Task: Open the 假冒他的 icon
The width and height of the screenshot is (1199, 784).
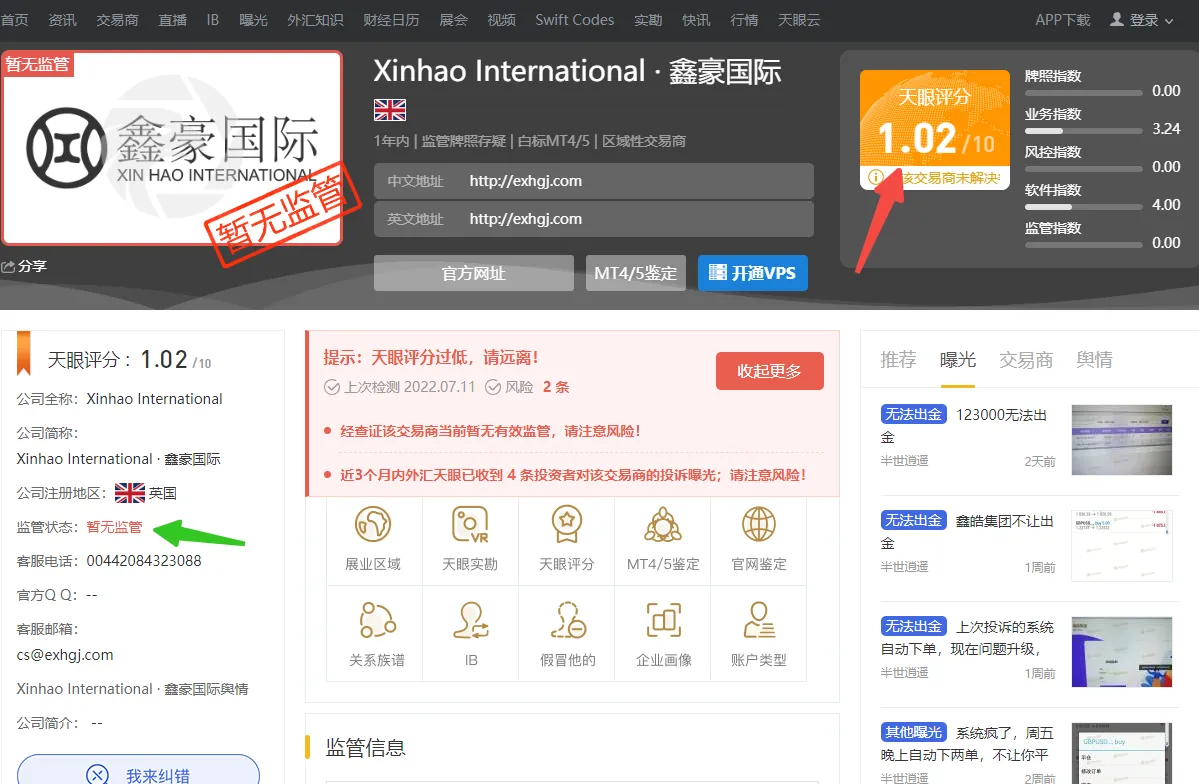Action: click(x=567, y=620)
